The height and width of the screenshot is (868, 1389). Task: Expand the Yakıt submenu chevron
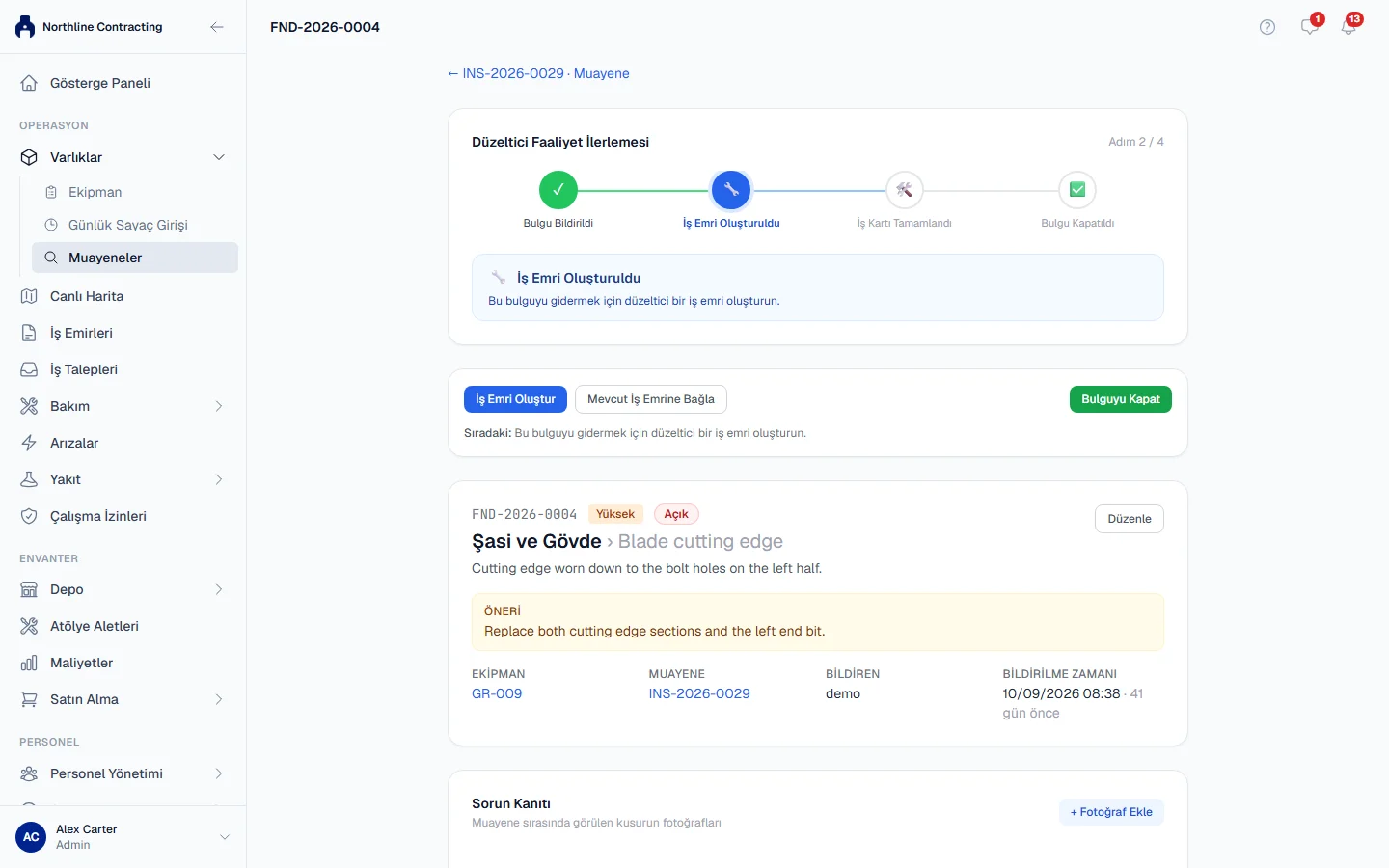[219, 479]
